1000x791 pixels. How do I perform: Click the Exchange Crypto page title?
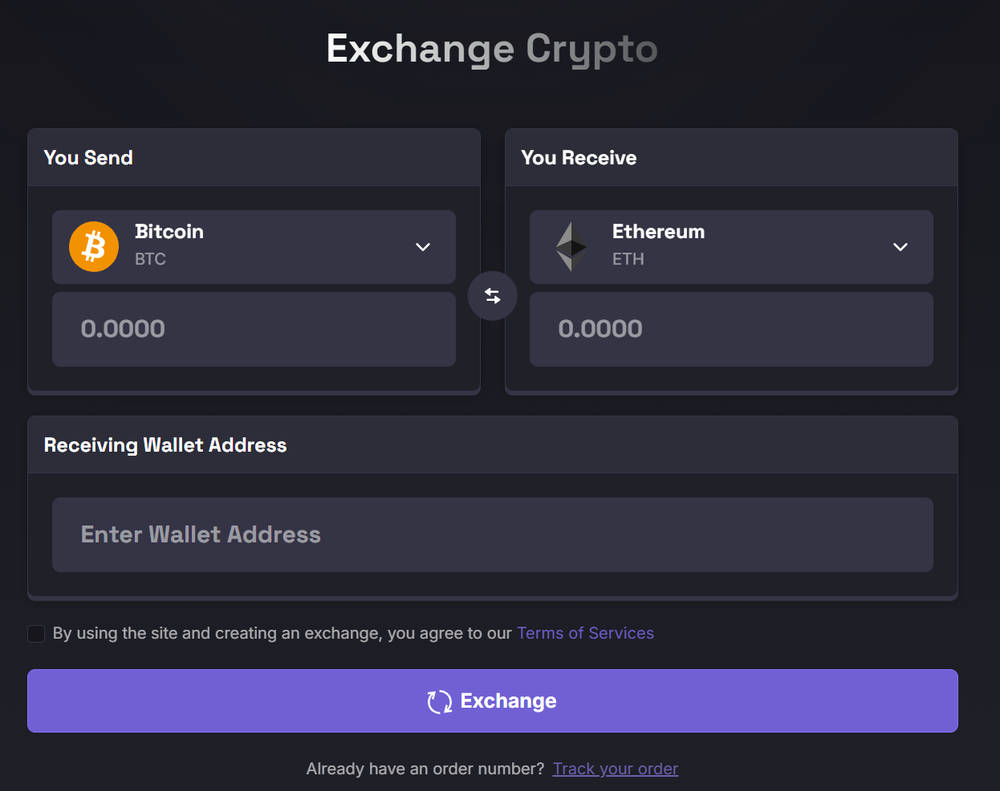pos(492,49)
